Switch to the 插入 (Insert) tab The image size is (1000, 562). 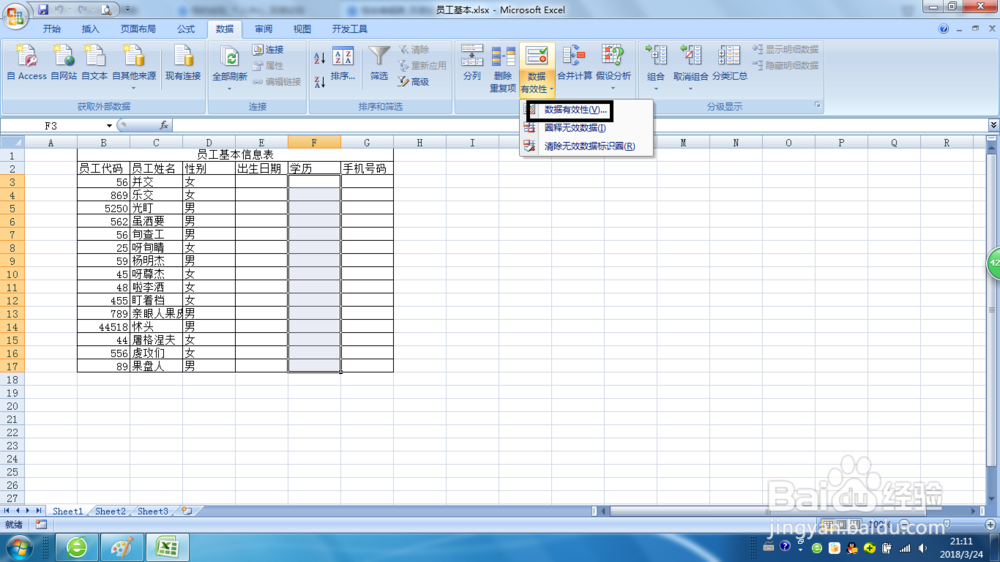click(x=91, y=29)
